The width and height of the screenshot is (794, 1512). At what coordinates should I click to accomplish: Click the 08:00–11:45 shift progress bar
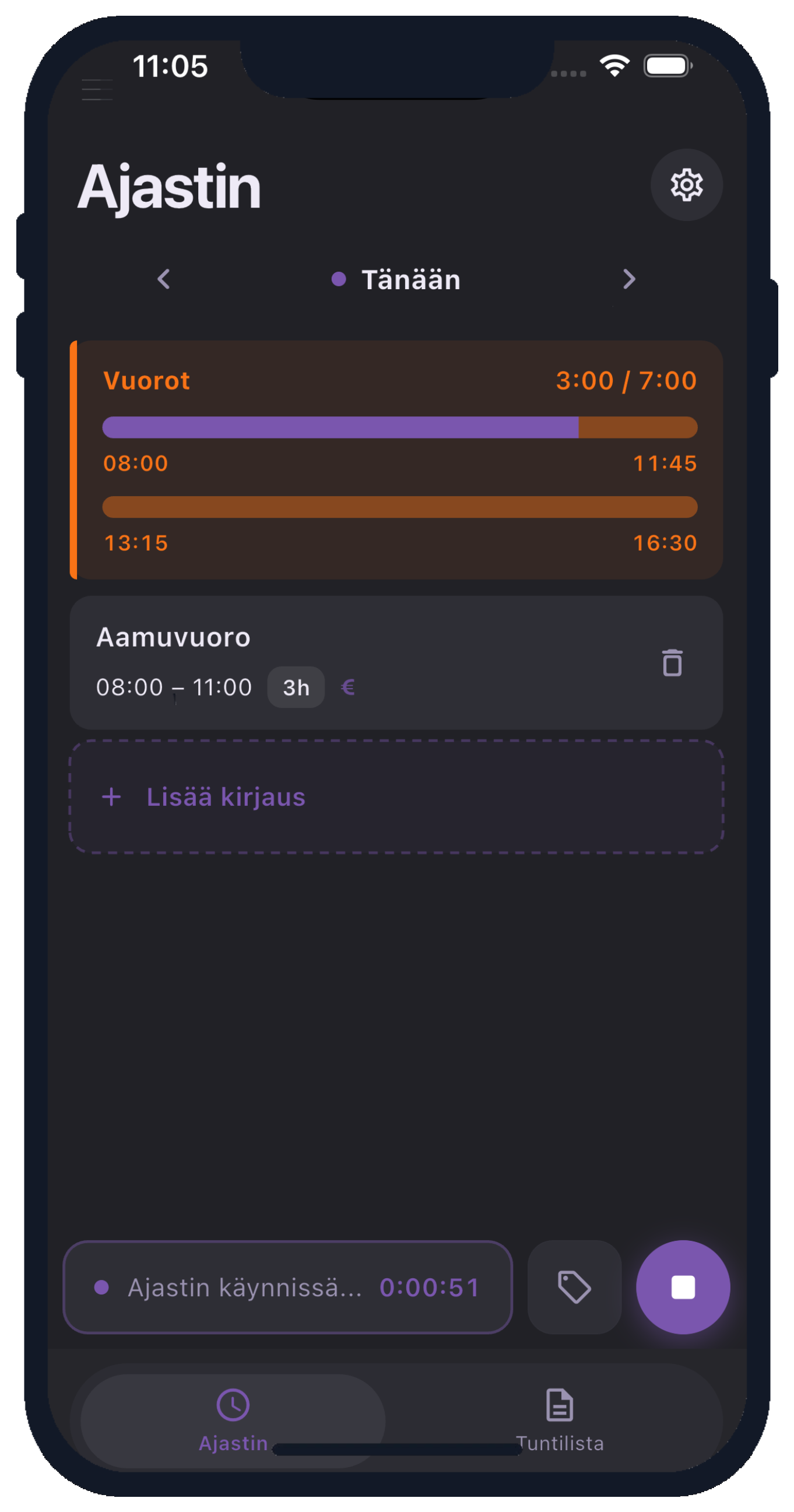pyautogui.click(x=400, y=427)
